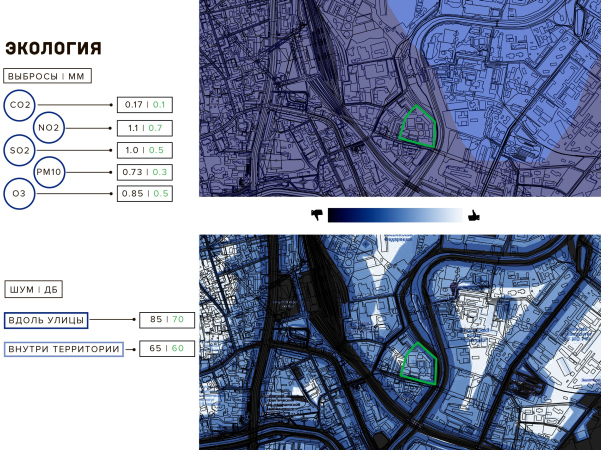Click the thumbs-down icon beside the gradient
Screen dimensions: 601x450
click(318, 215)
